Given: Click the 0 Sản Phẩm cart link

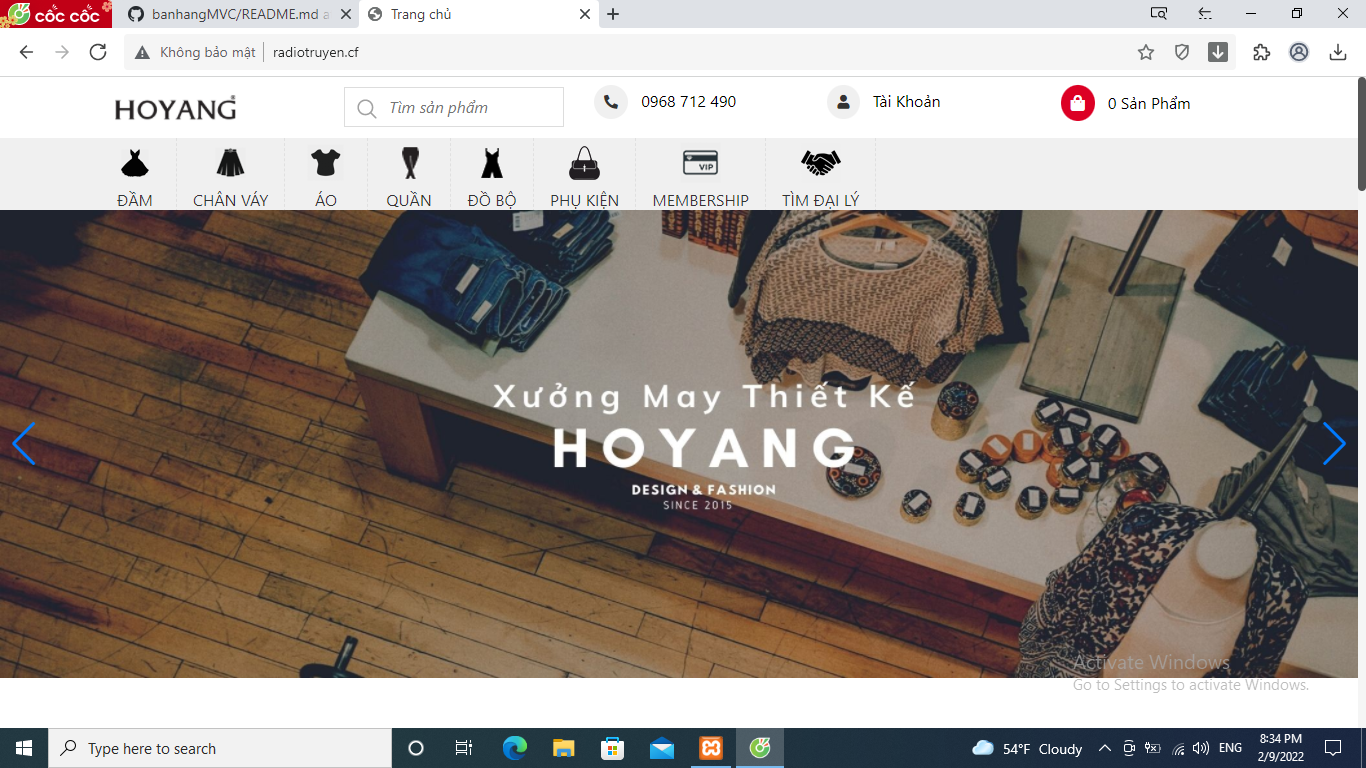Looking at the screenshot, I should (1147, 103).
